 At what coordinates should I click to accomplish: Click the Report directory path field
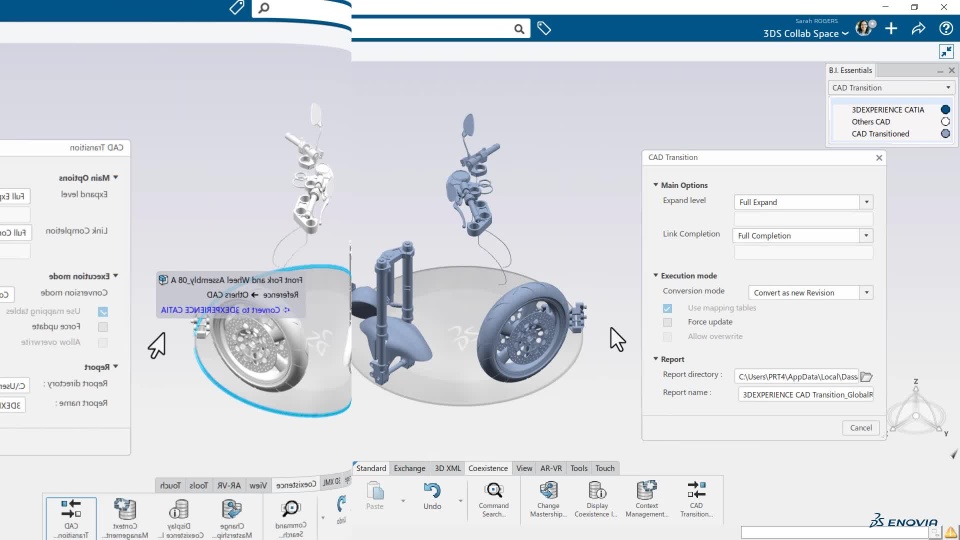tap(797, 377)
